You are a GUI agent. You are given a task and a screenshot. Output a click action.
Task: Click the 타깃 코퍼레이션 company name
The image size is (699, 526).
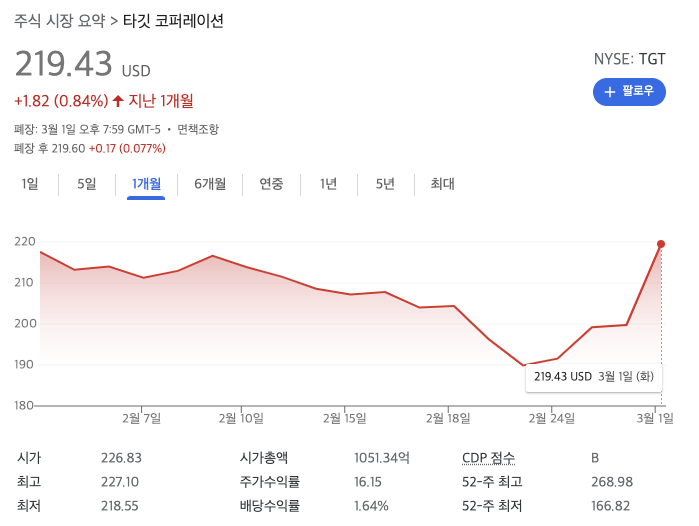(173, 21)
